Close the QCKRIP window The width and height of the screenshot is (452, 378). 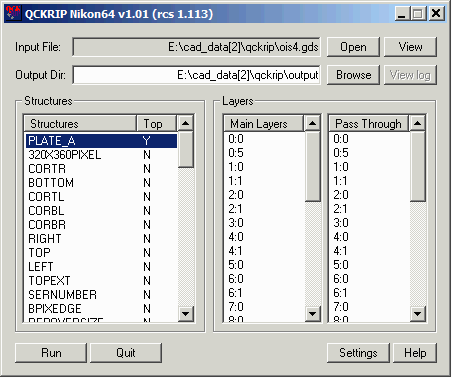click(x=436, y=14)
